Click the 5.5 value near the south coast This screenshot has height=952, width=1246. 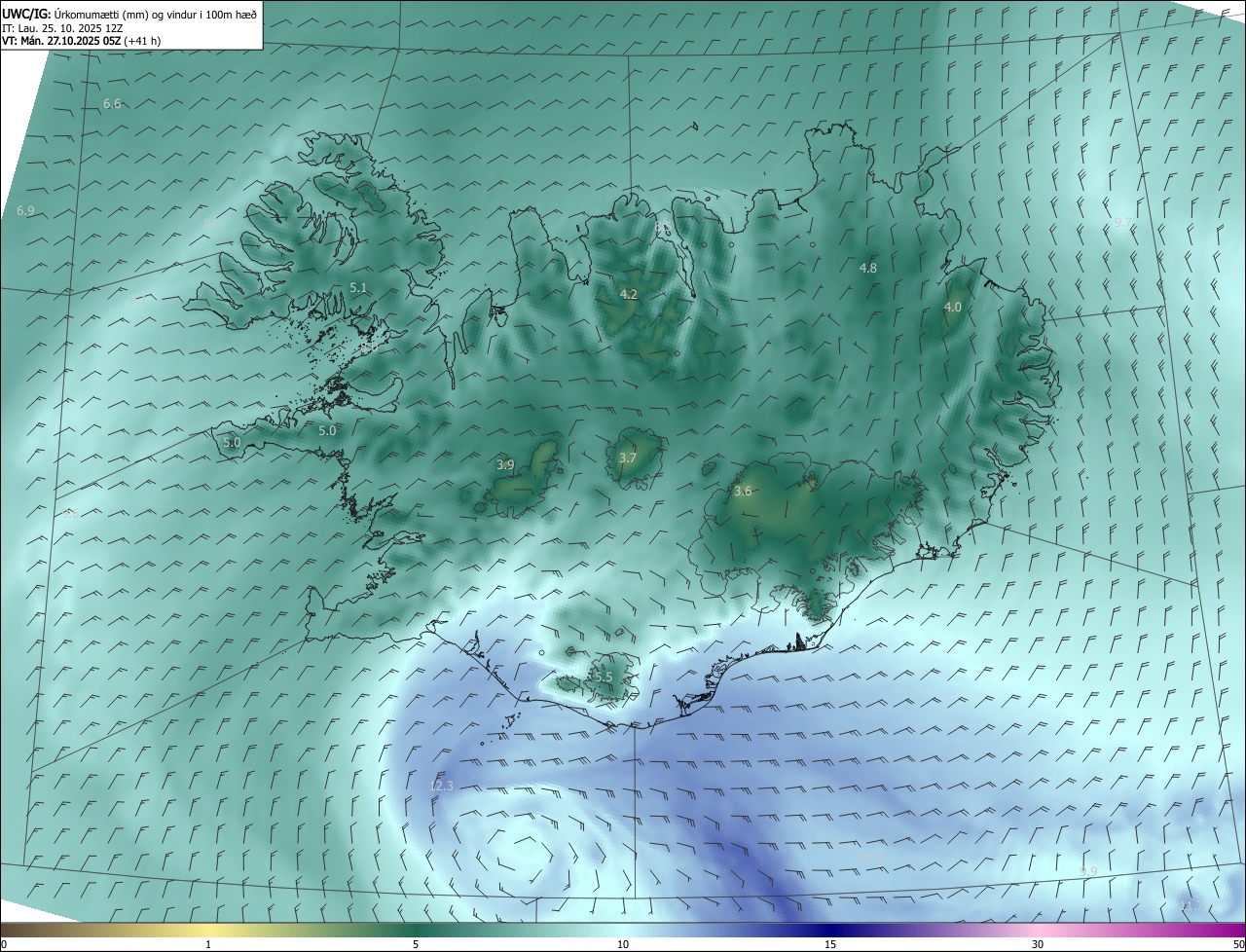pos(604,677)
